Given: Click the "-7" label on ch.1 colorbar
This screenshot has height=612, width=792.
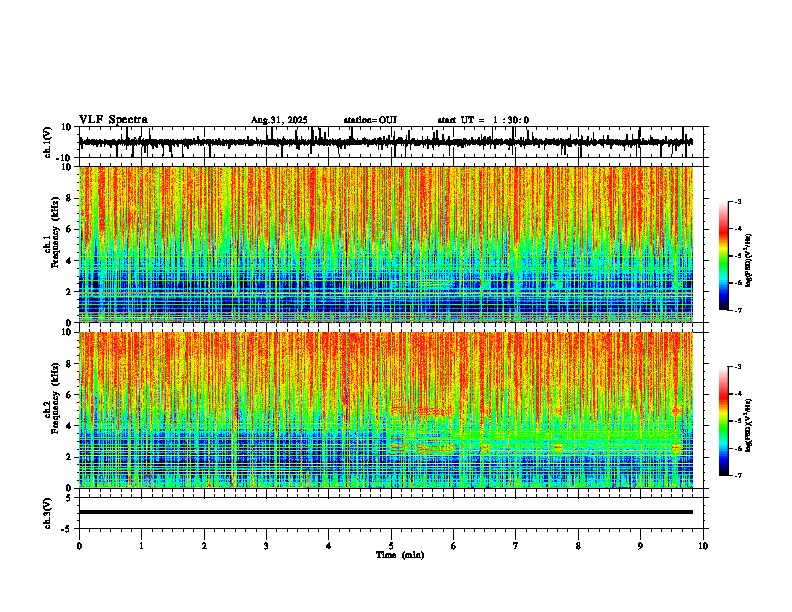Looking at the screenshot, I should [738, 310].
